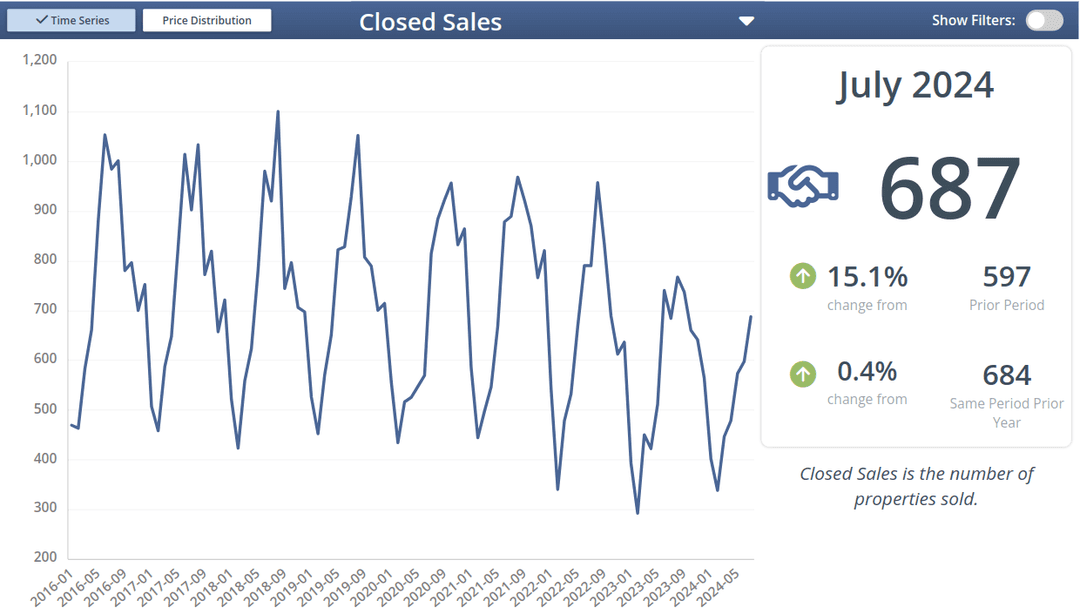Click the 15.1% change percentage
1080x614 pixels.
[867, 276]
